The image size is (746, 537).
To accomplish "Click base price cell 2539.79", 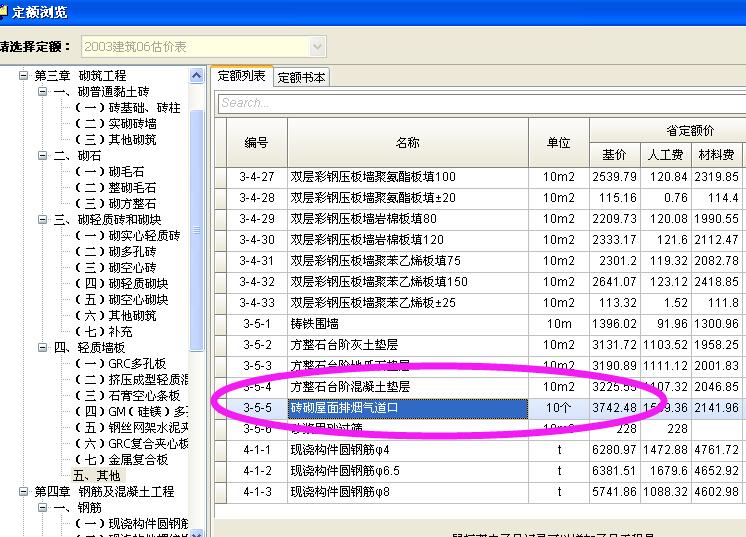I will pos(615,177).
